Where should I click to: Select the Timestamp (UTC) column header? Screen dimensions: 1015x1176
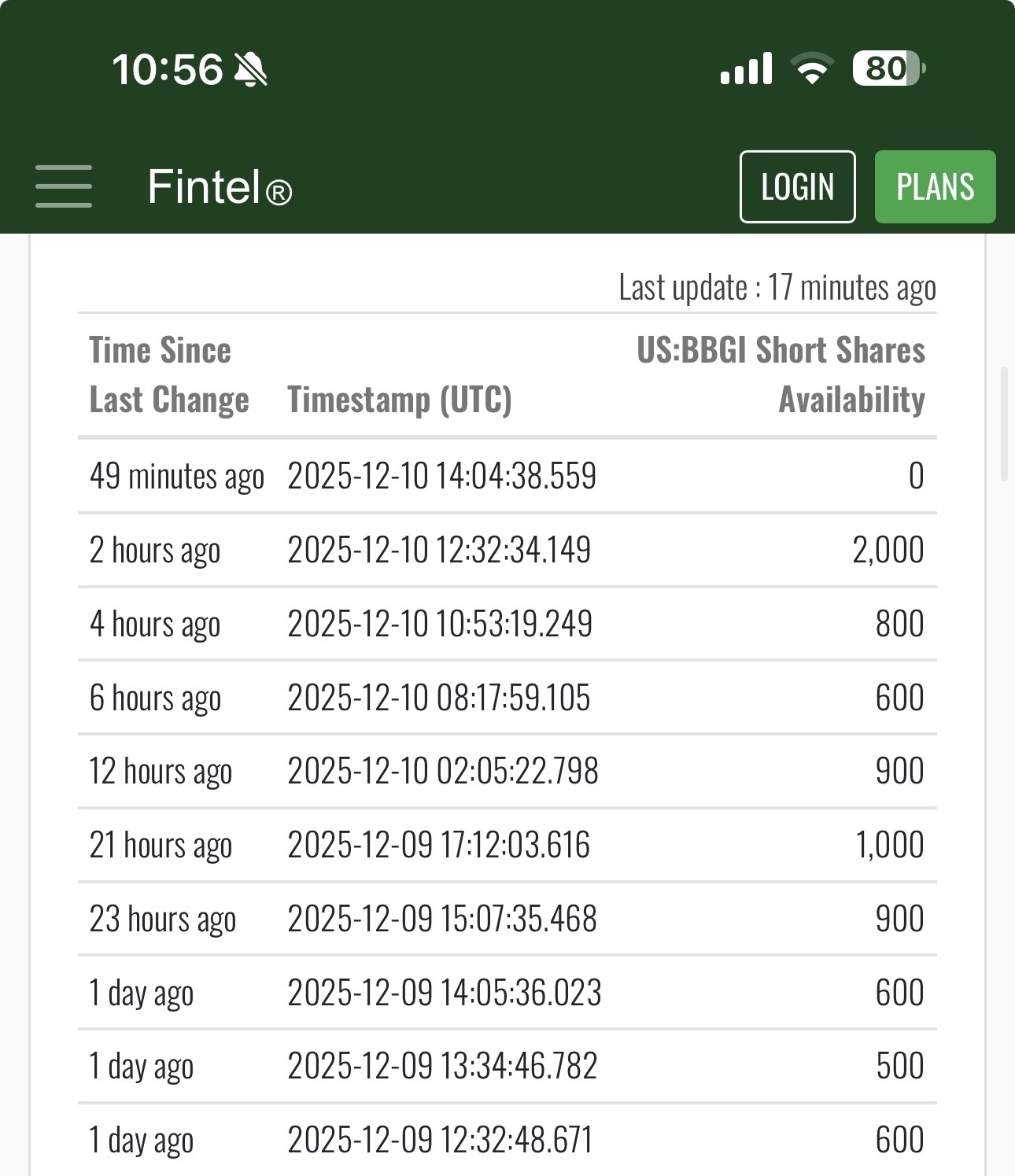pyautogui.click(x=399, y=400)
